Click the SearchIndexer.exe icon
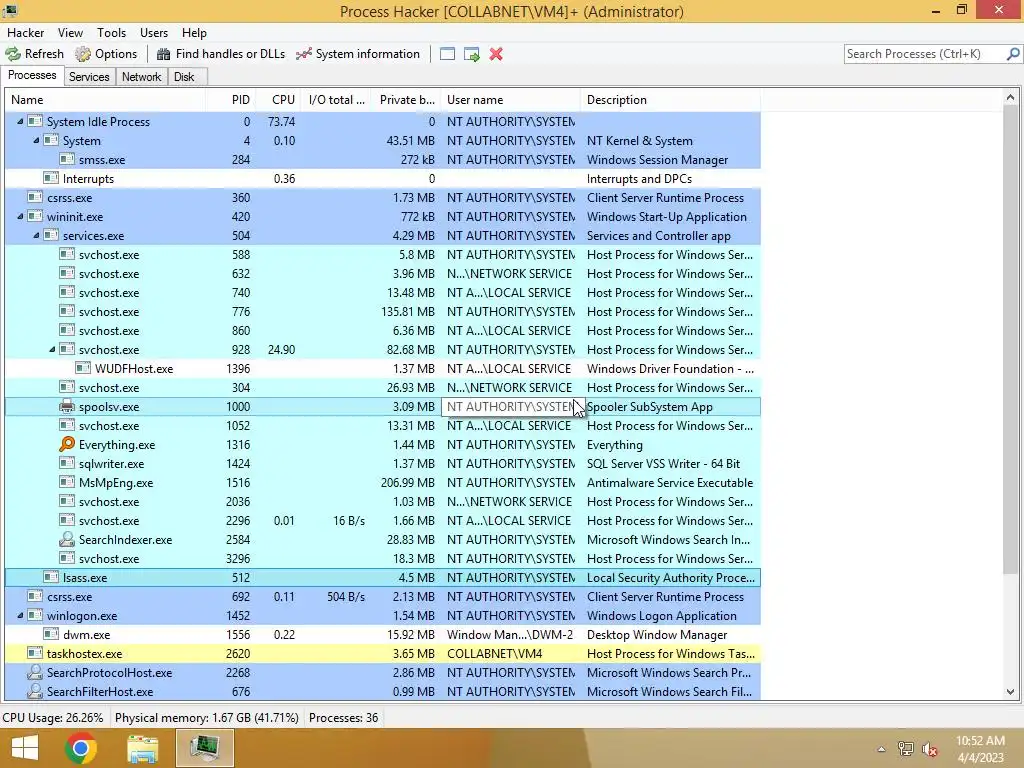1024x768 pixels. [x=67, y=539]
